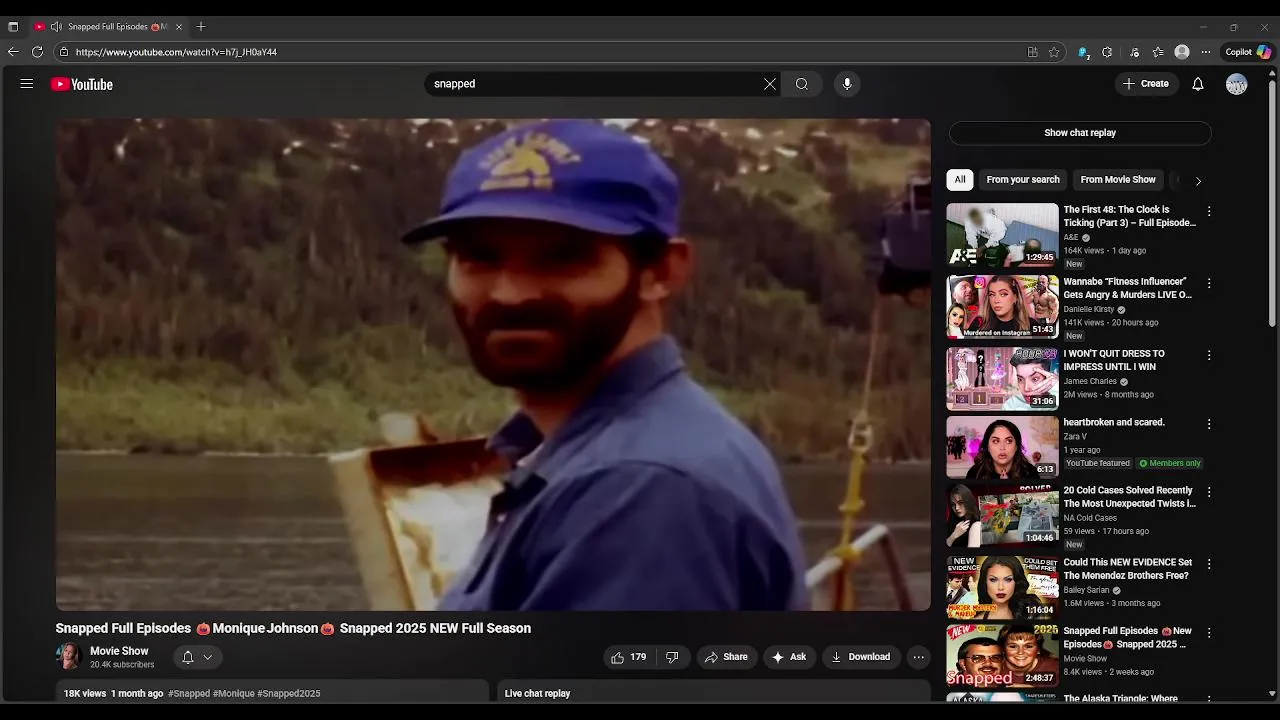Mute the tab using the speaker icon
Screen dimensions: 1280x720
point(56,27)
